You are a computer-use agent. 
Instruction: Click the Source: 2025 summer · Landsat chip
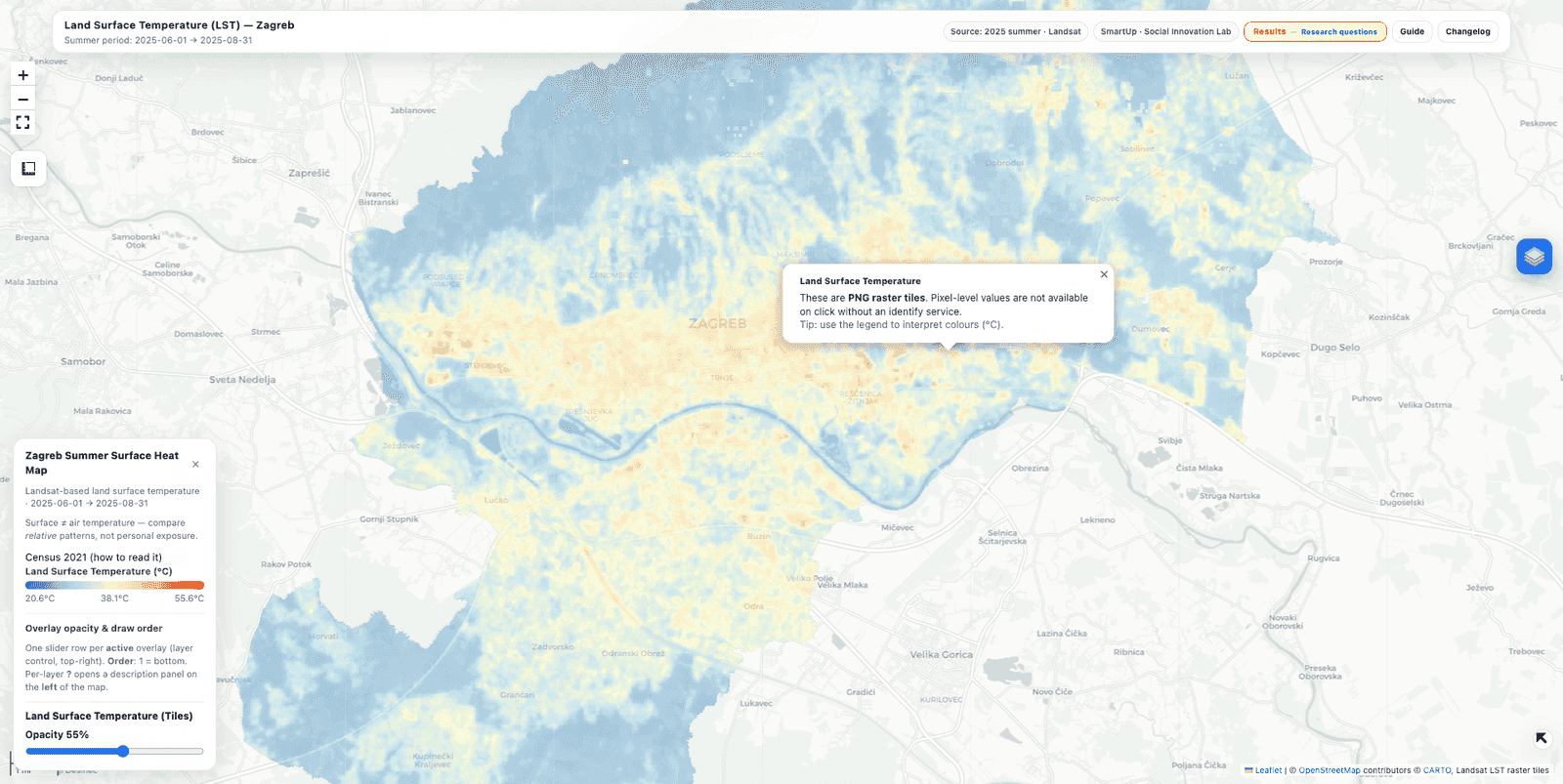coord(1015,32)
